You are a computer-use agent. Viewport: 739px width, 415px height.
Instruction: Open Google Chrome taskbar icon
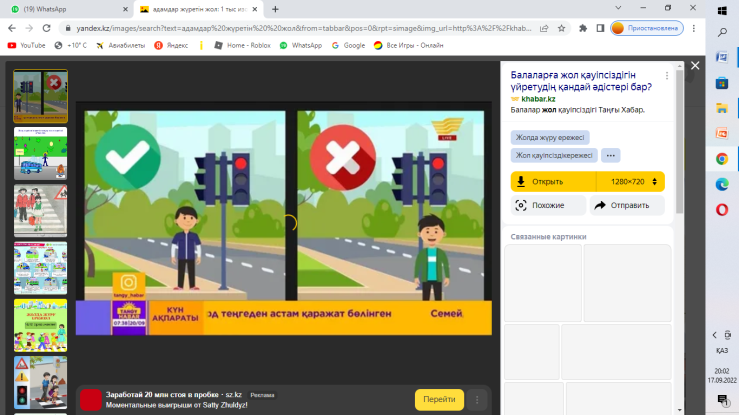point(722,159)
